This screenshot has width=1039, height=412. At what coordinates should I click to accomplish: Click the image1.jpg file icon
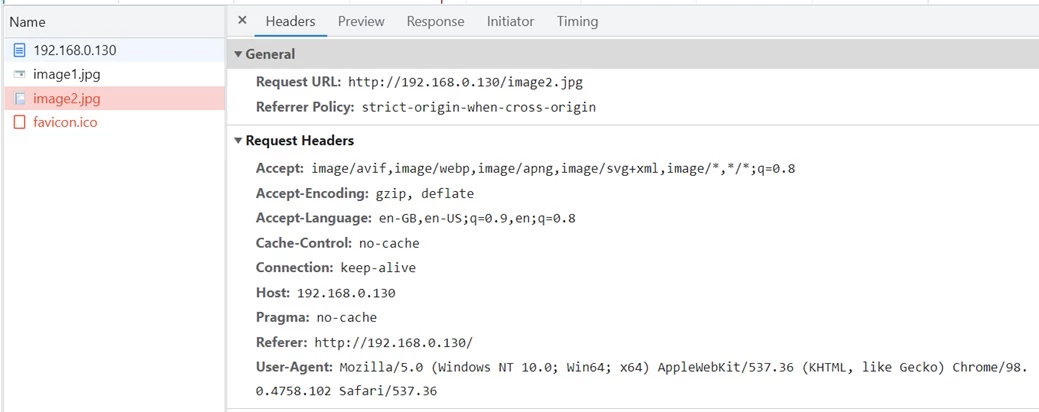click(20, 75)
